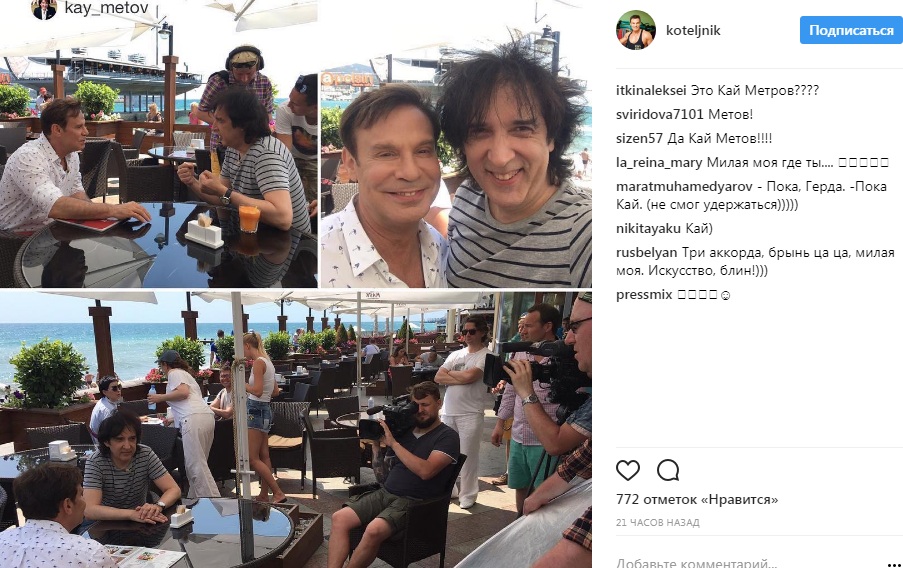The image size is (903, 568).
Task: Open itkinaleksei commenter profile
Action: coord(651,90)
